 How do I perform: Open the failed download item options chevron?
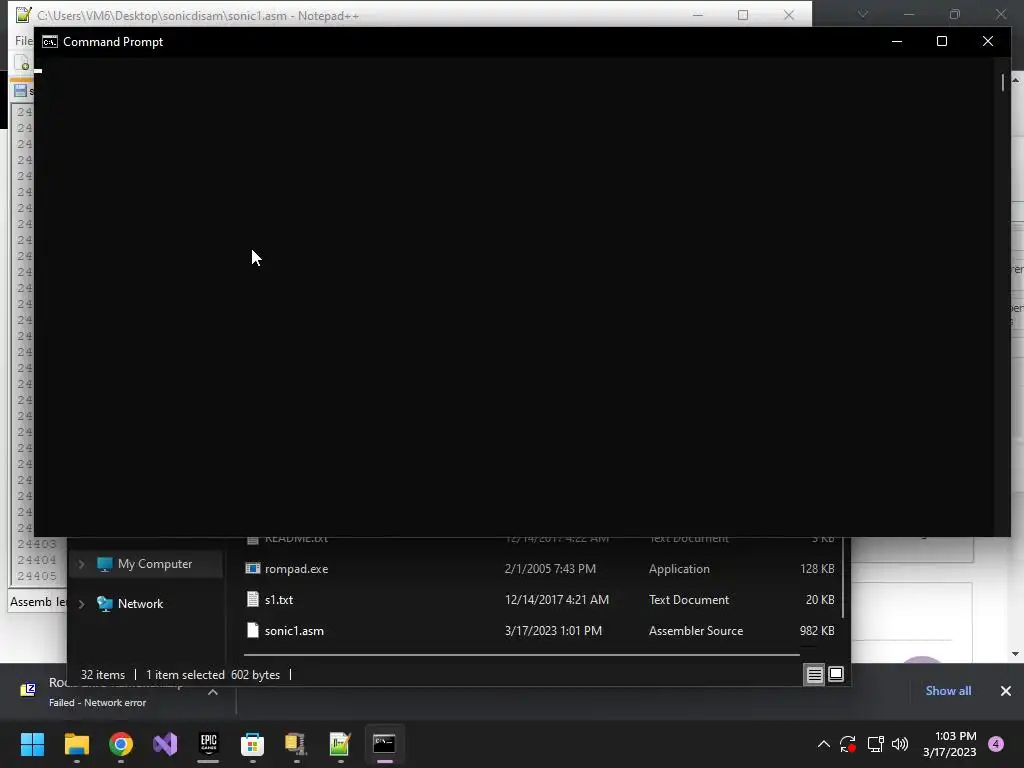coord(213,692)
